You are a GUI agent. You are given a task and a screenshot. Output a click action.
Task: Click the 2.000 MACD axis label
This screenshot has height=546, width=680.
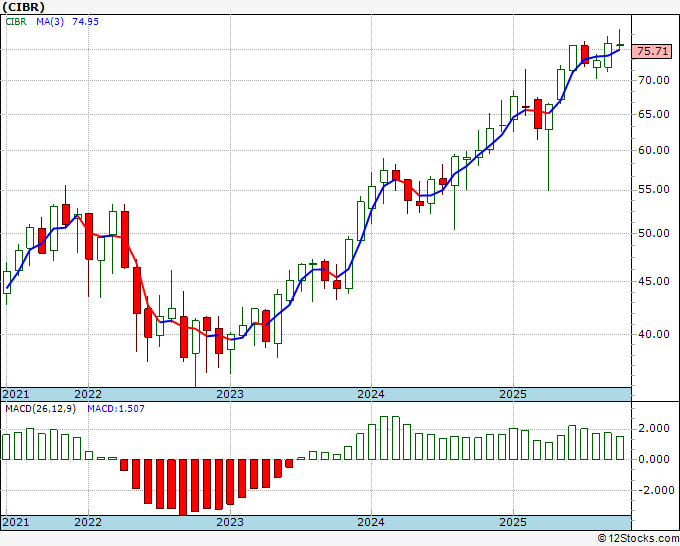tap(654, 428)
